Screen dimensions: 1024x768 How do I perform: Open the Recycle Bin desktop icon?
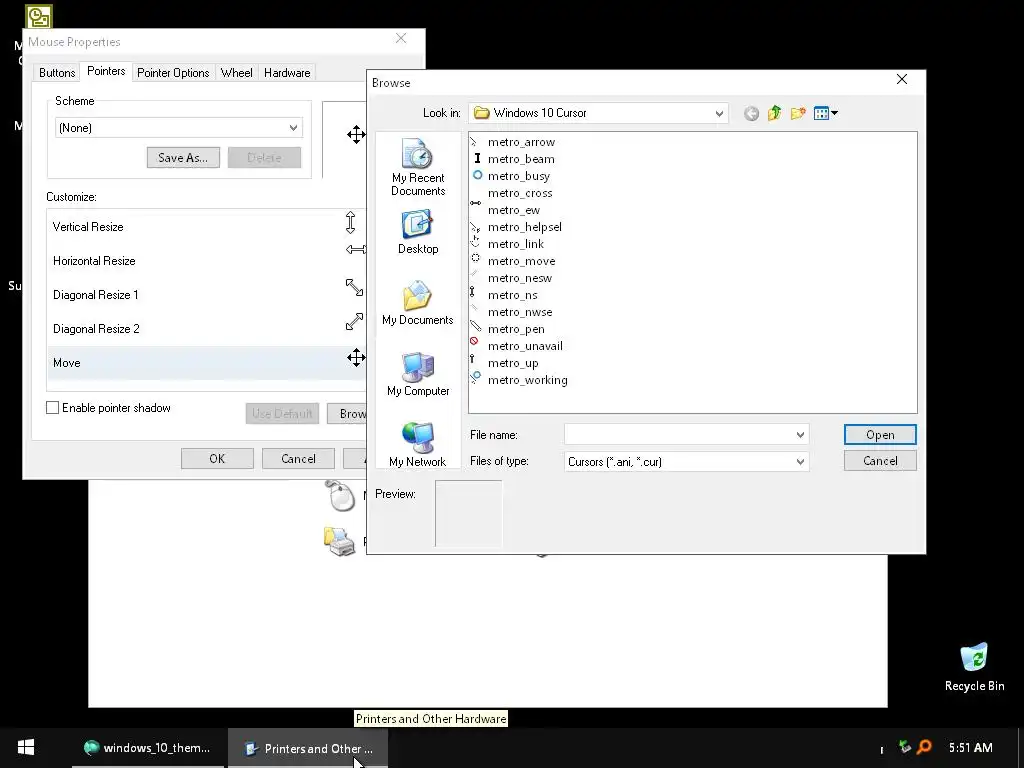coord(974,667)
